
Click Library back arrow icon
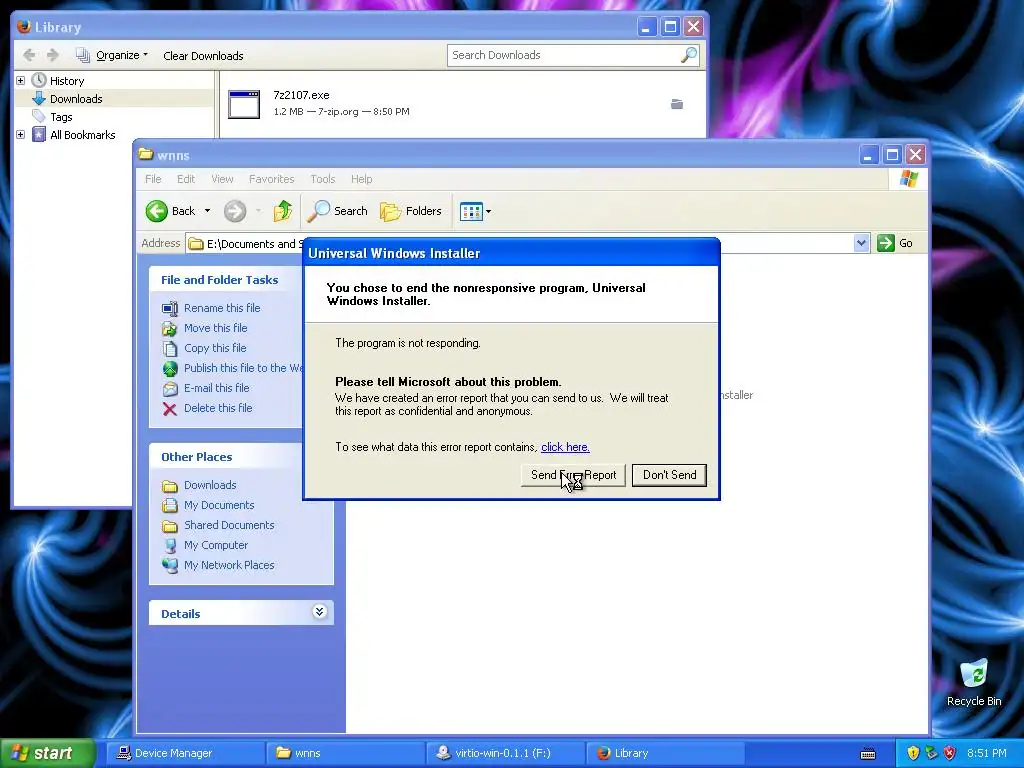[29, 55]
